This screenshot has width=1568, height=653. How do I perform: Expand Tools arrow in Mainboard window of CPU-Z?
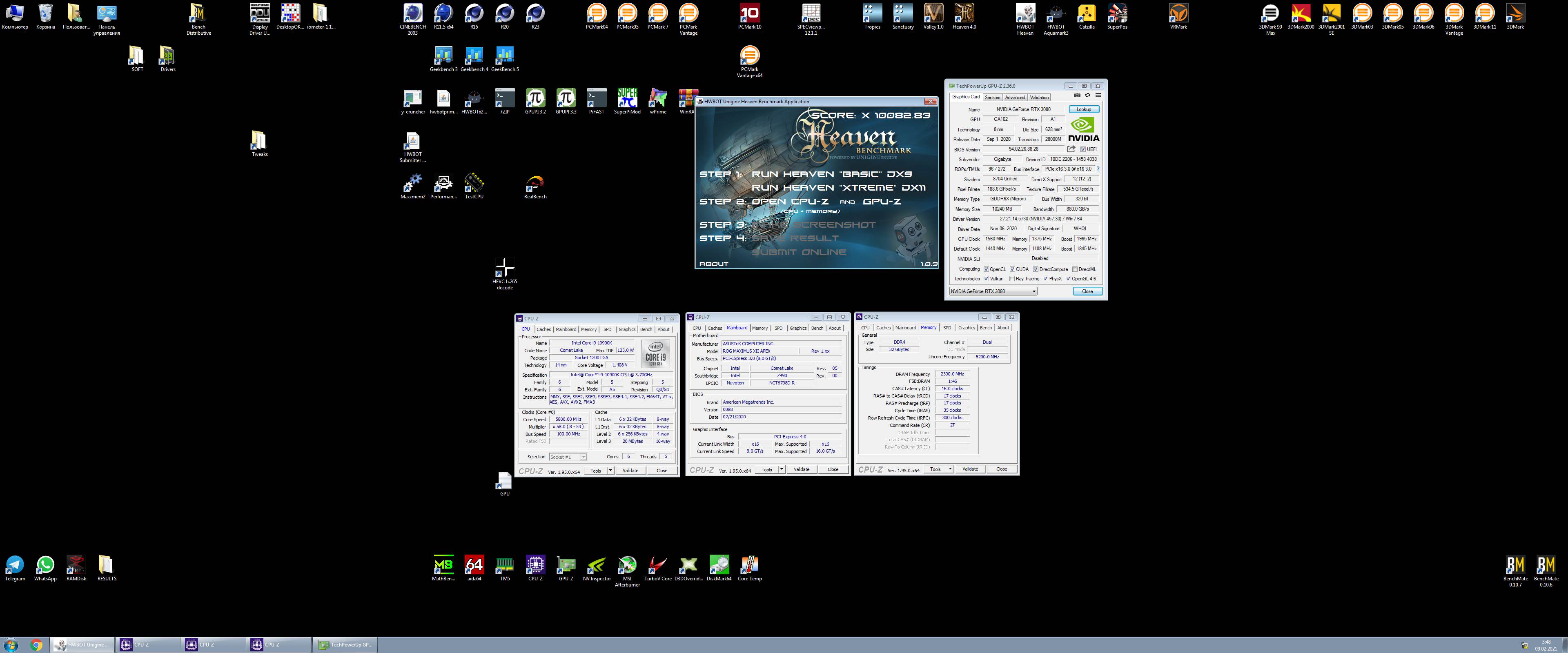[x=782, y=469]
